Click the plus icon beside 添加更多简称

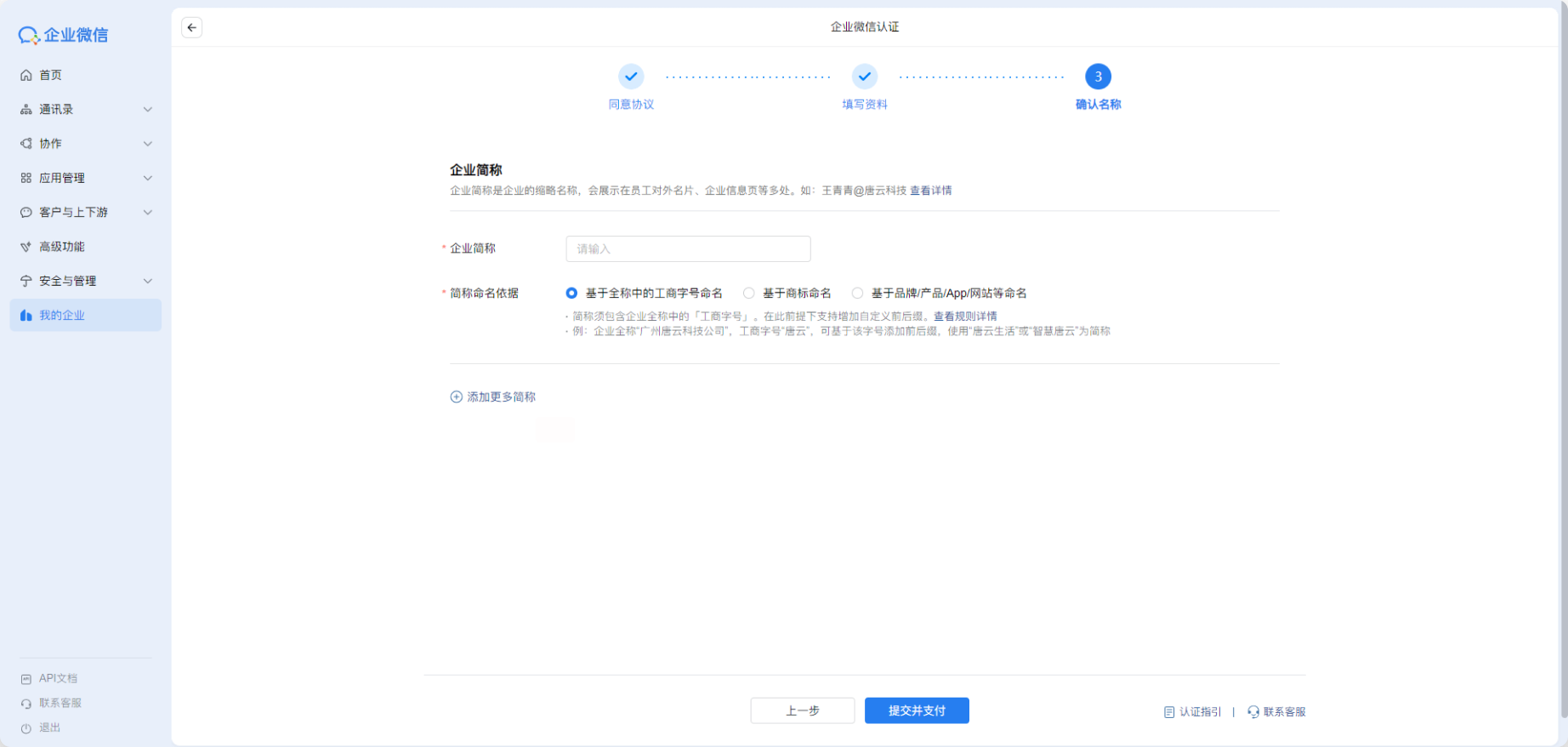tap(457, 397)
